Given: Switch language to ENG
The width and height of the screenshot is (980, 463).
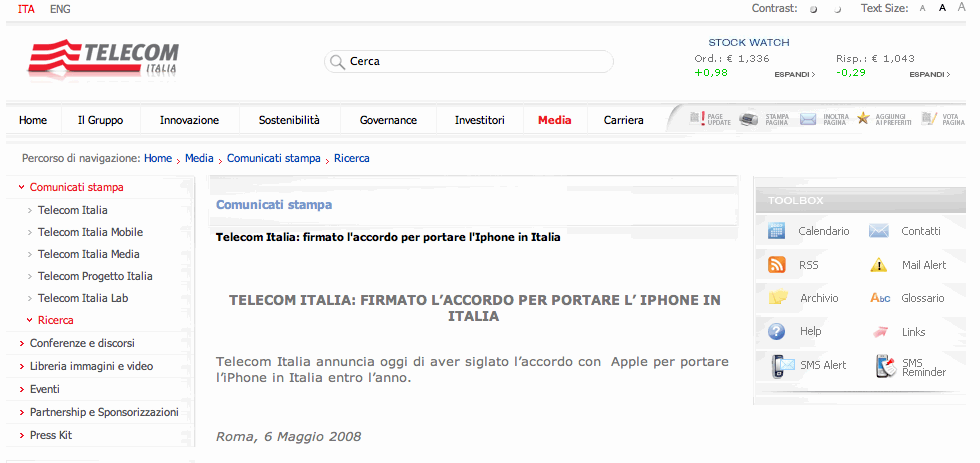Looking at the screenshot, I should pyautogui.click(x=60, y=9).
